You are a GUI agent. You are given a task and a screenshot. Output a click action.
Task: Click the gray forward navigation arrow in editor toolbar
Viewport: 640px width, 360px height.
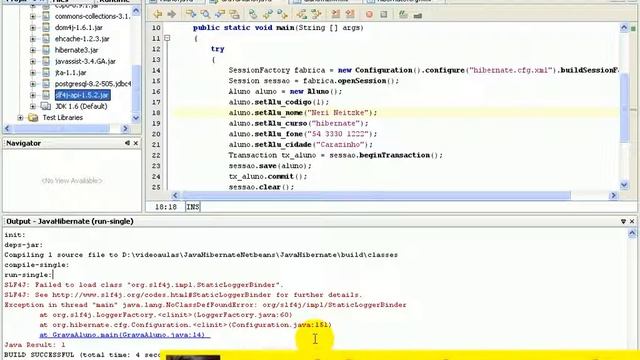[x=171, y=14]
